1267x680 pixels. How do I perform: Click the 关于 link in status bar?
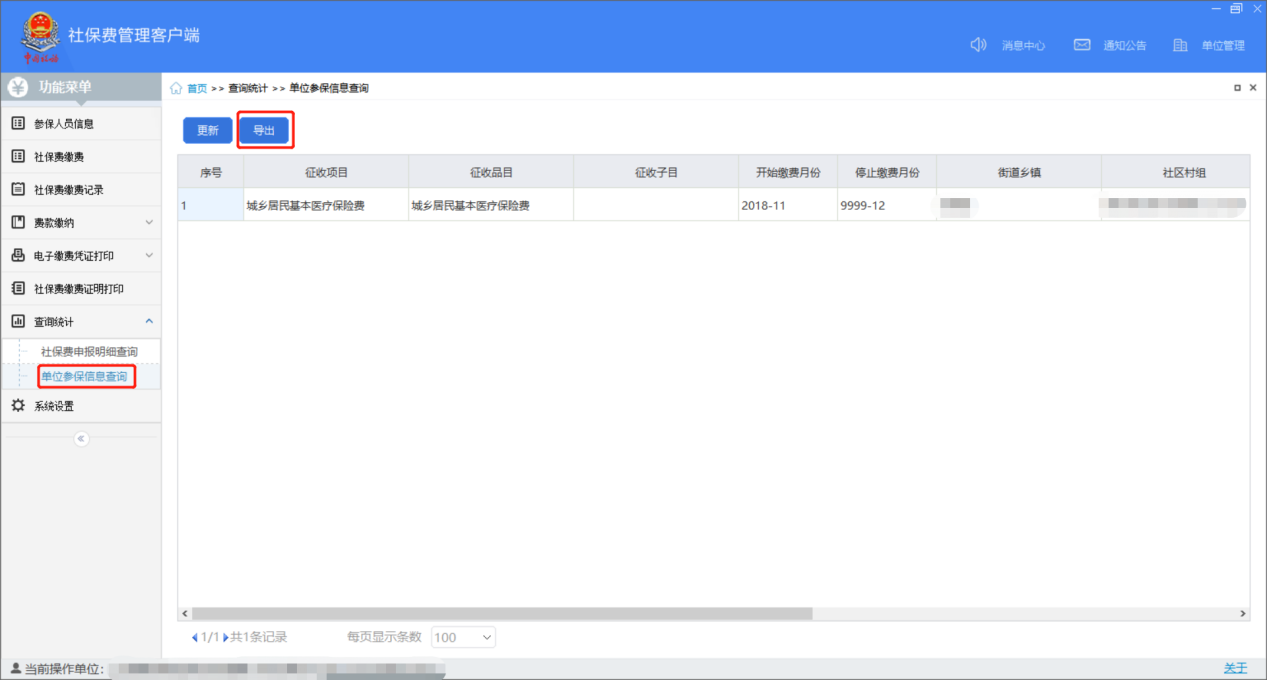[x=1235, y=668]
